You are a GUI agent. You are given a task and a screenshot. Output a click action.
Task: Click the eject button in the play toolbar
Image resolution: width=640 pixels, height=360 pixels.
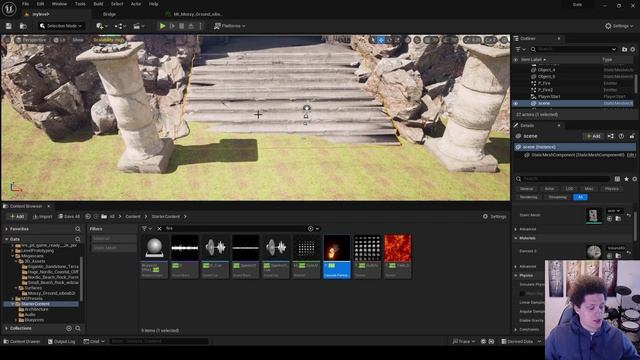191,26
